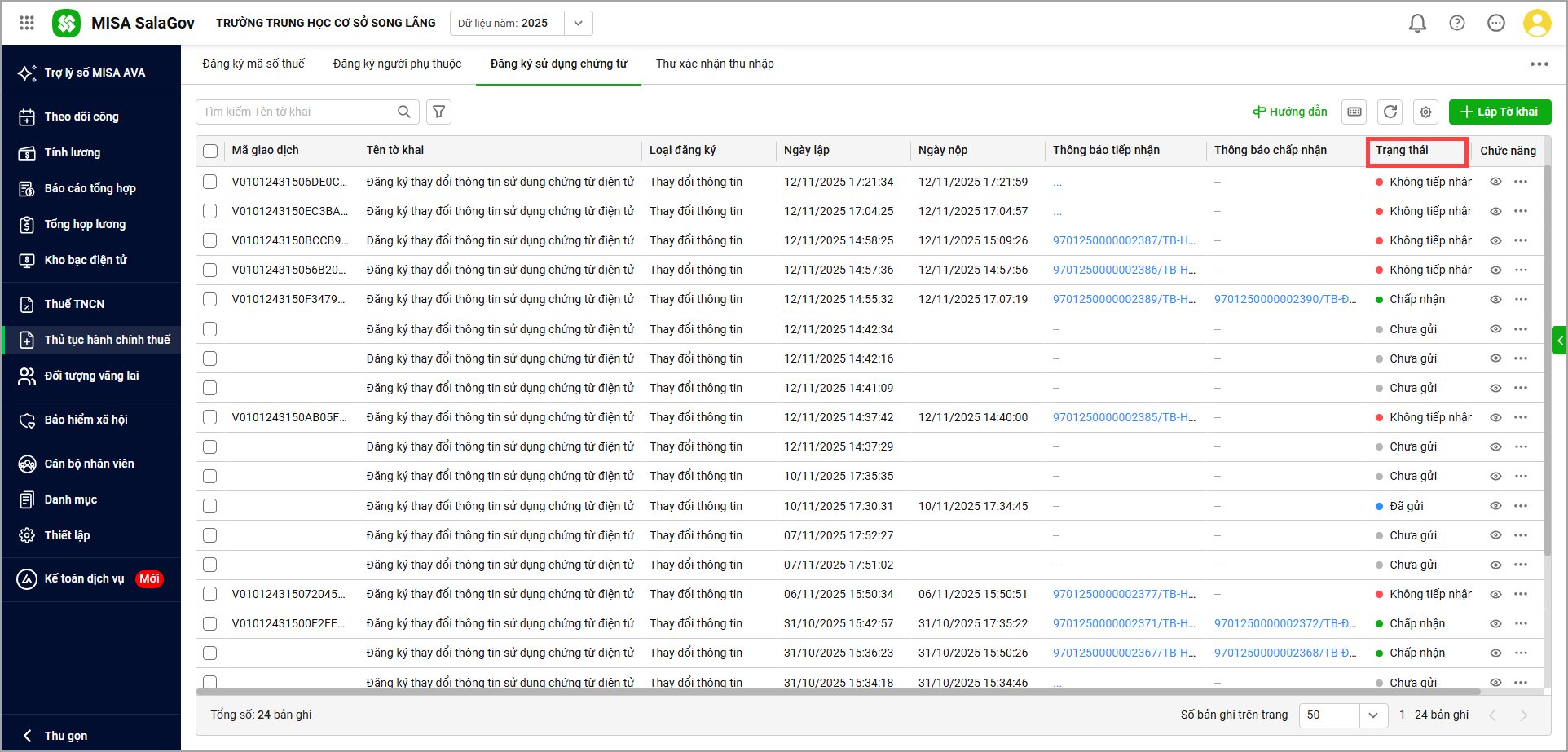View details of the Chấp nhận row dated 12/11/2025
The height and width of the screenshot is (752, 1568).
coord(1495,300)
